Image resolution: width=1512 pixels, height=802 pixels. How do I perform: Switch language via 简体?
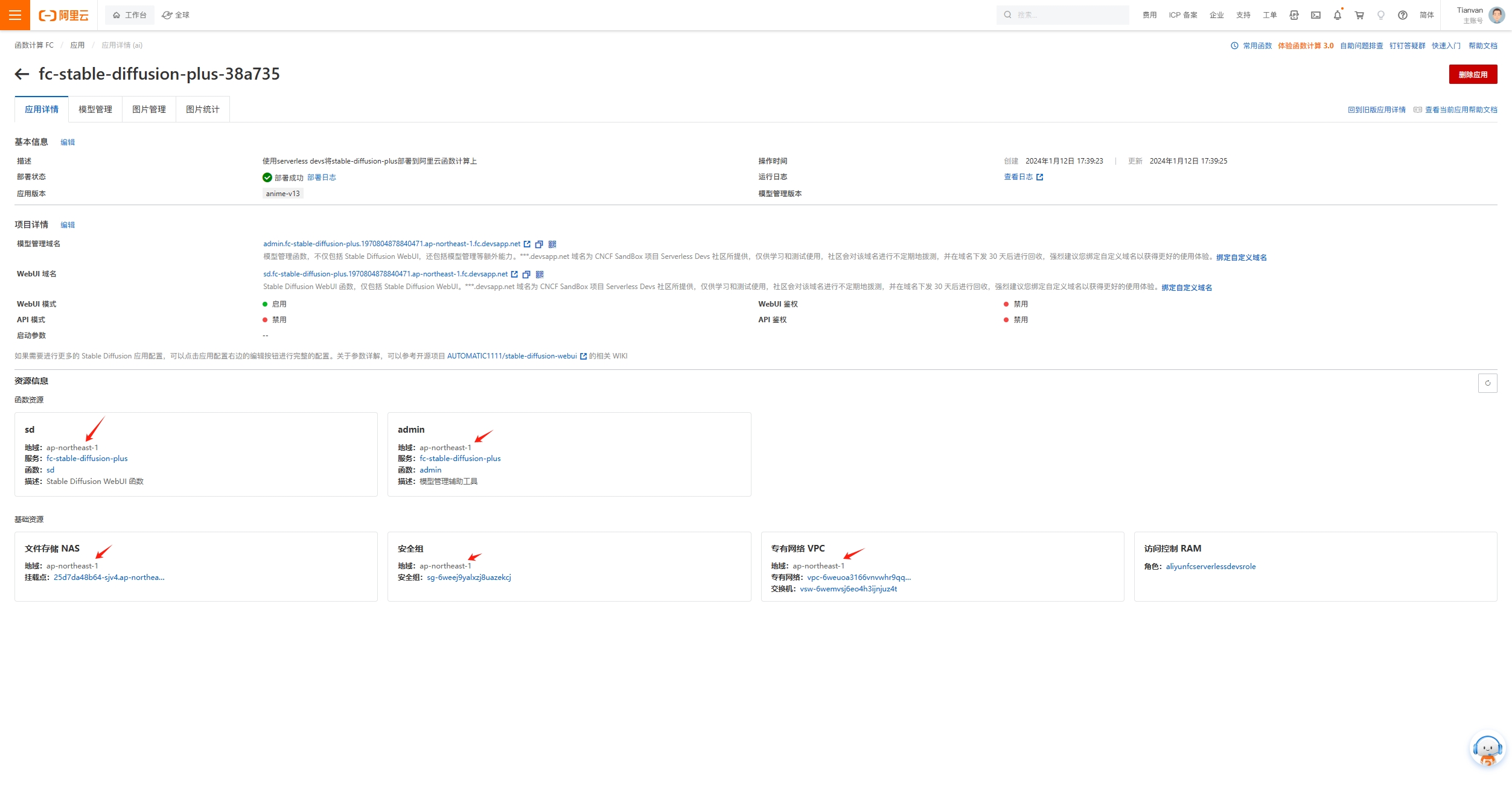(1426, 15)
